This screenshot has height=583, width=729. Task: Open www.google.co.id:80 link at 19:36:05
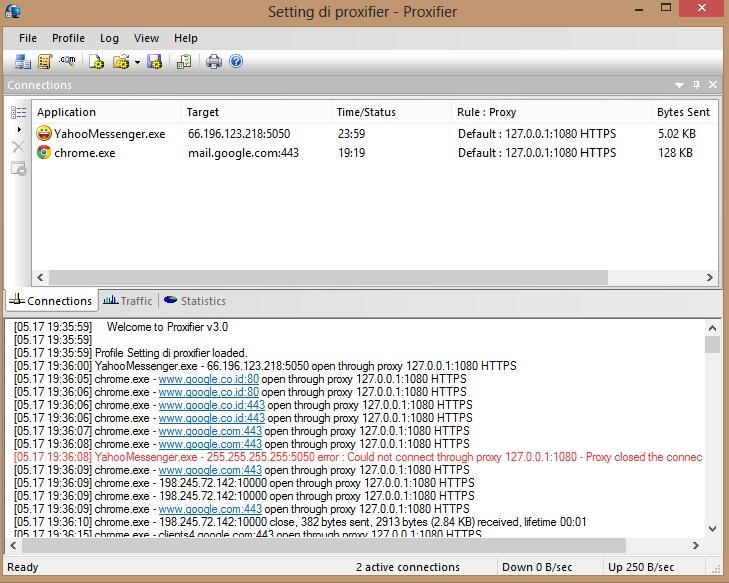click(x=209, y=379)
